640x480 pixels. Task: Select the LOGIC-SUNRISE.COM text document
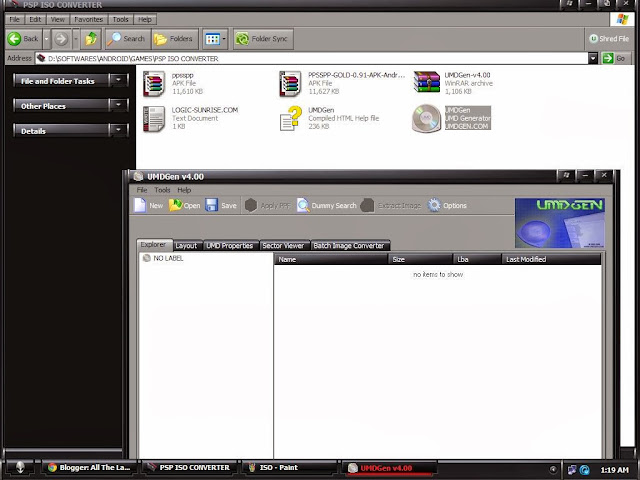(154, 119)
